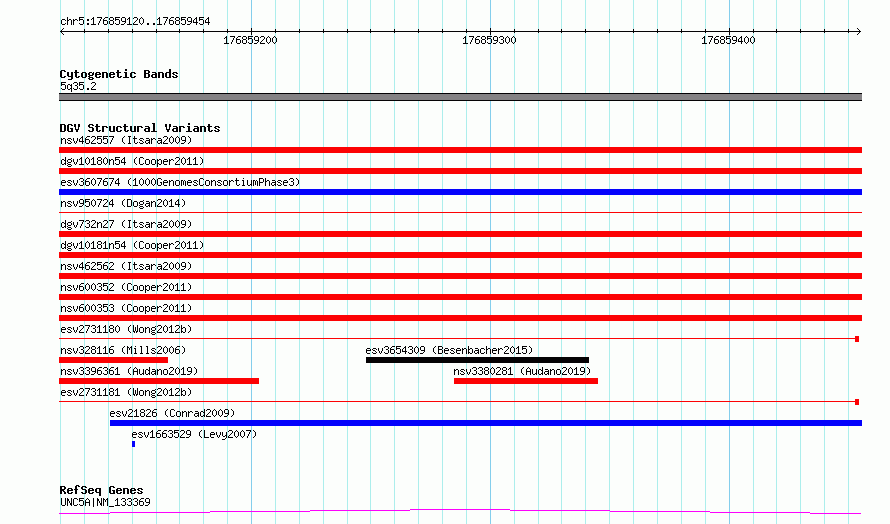
Task: Open variant nsv462562 (Itsara2009)
Action: (x=126, y=266)
